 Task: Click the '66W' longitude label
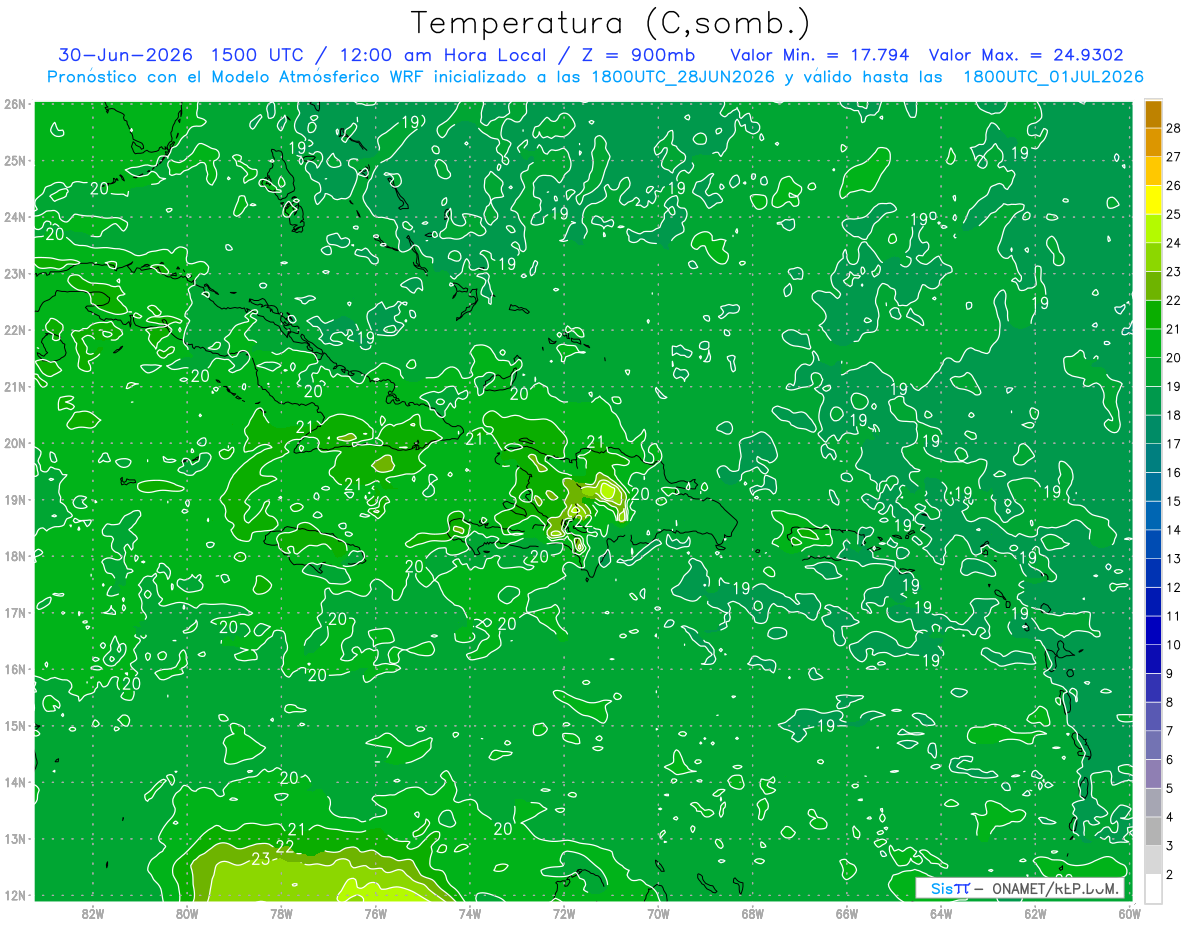click(846, 913)
